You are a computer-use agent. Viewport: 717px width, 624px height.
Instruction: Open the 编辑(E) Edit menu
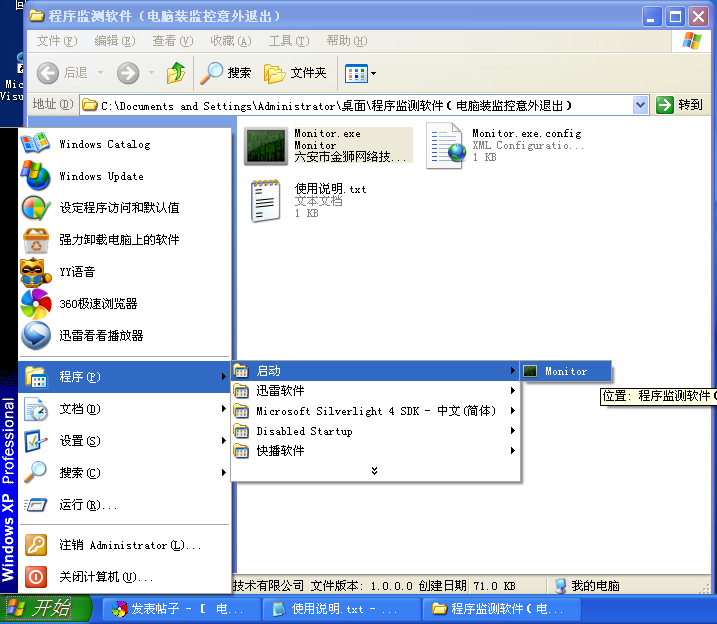click(x=115, y=41)
